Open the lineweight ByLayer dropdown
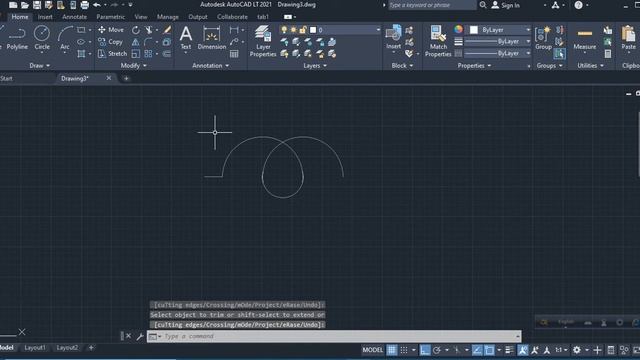Screen dimensions: 640x360 (528, 41)
